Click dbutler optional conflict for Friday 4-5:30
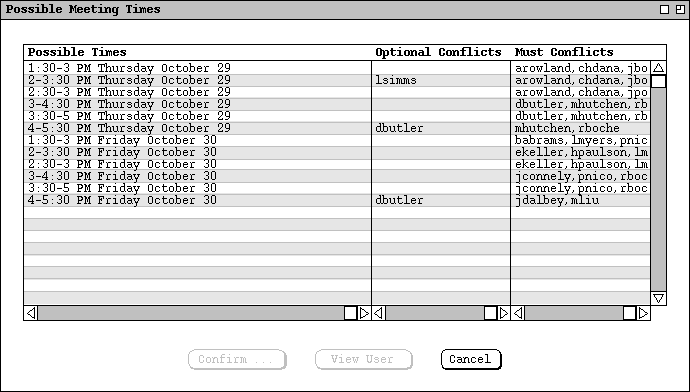 coord(399,200)
